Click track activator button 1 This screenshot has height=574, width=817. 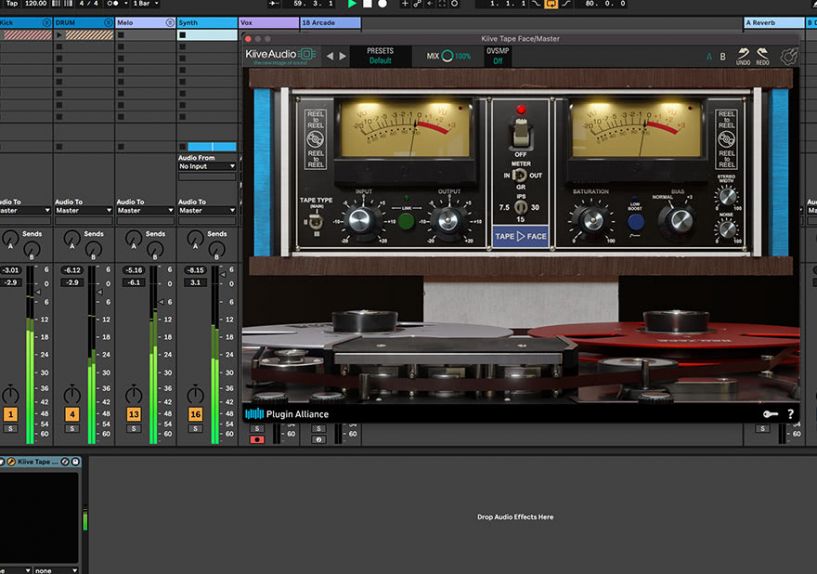[10, 414]
